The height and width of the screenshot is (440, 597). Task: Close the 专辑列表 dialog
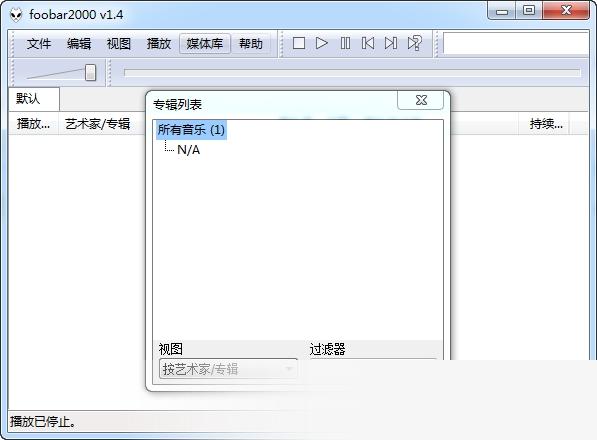[x=421, y=100]
